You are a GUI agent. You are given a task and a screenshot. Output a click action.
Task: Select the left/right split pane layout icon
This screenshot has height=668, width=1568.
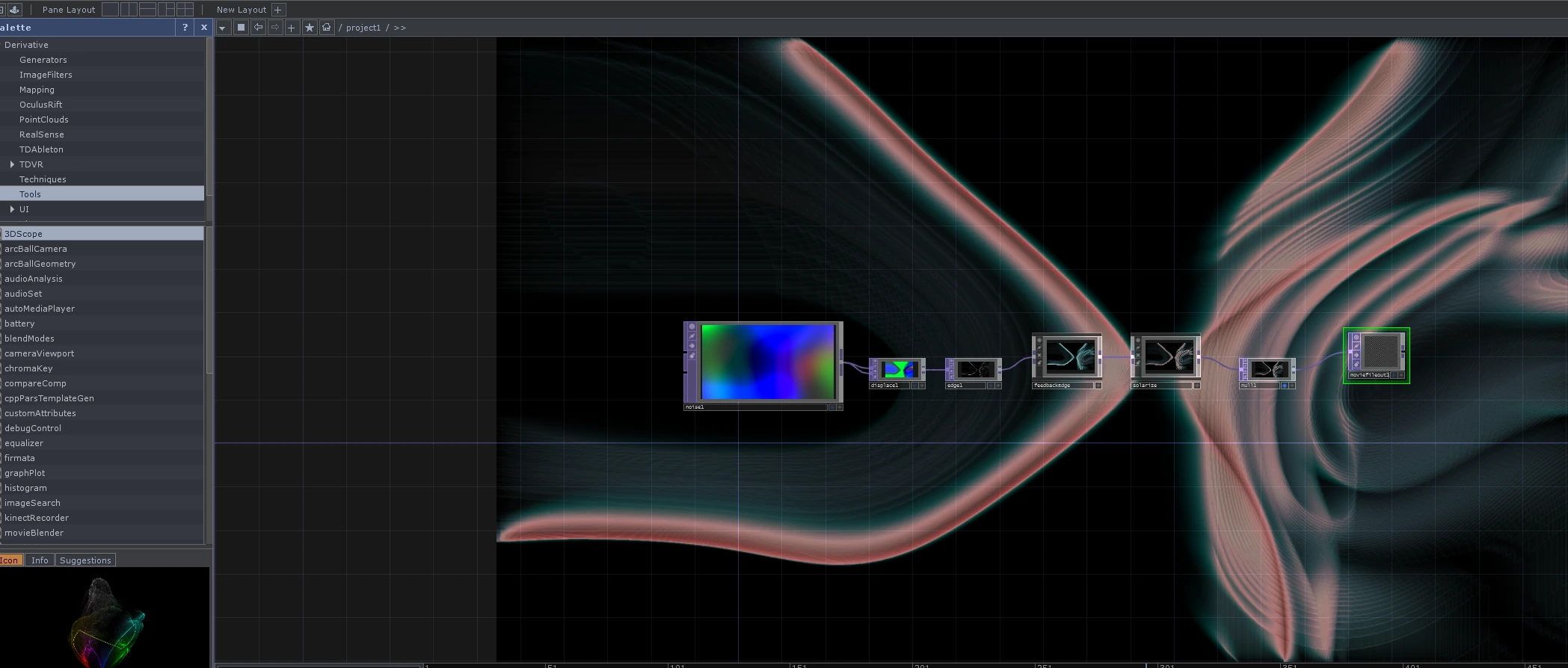(x=129, y=10)
